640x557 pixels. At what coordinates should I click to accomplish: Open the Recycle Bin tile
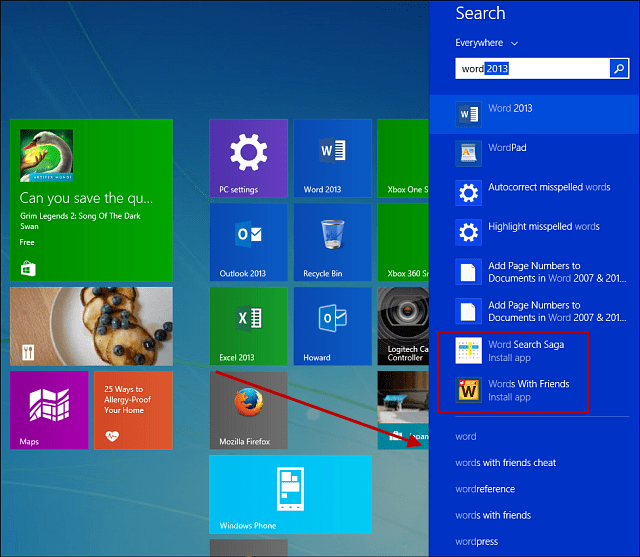333,242
